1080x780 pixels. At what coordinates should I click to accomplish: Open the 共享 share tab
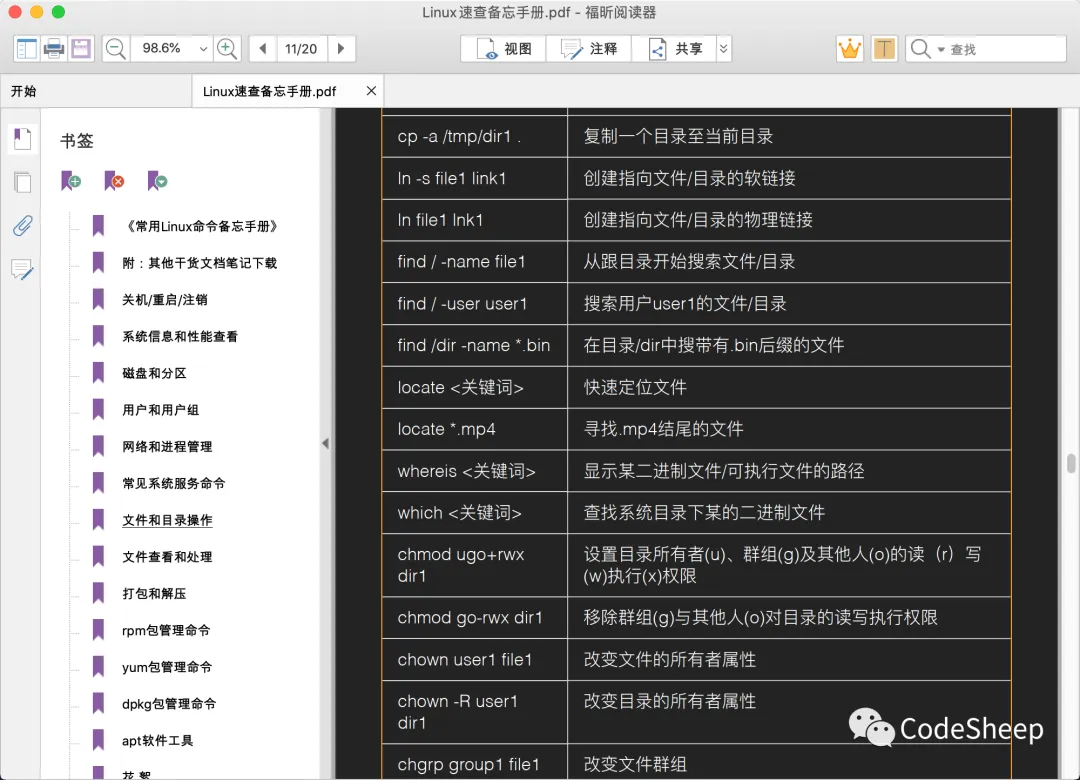(x=675, y=49)
